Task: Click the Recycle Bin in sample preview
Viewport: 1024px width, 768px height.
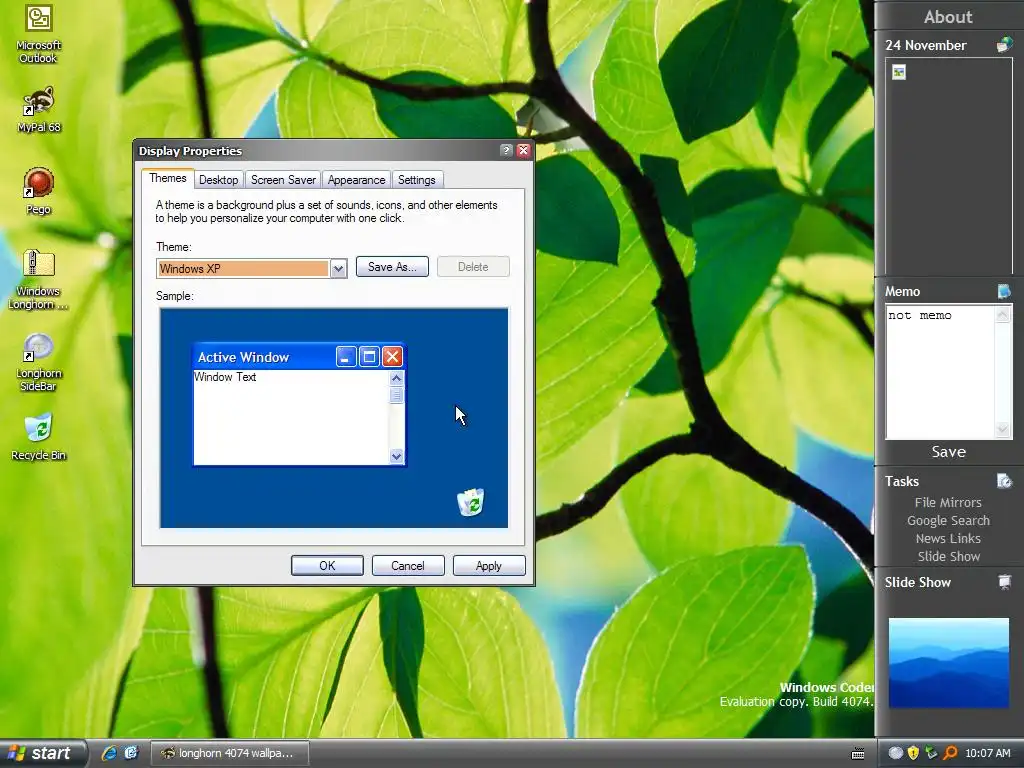Action: (x=471, y=502)
